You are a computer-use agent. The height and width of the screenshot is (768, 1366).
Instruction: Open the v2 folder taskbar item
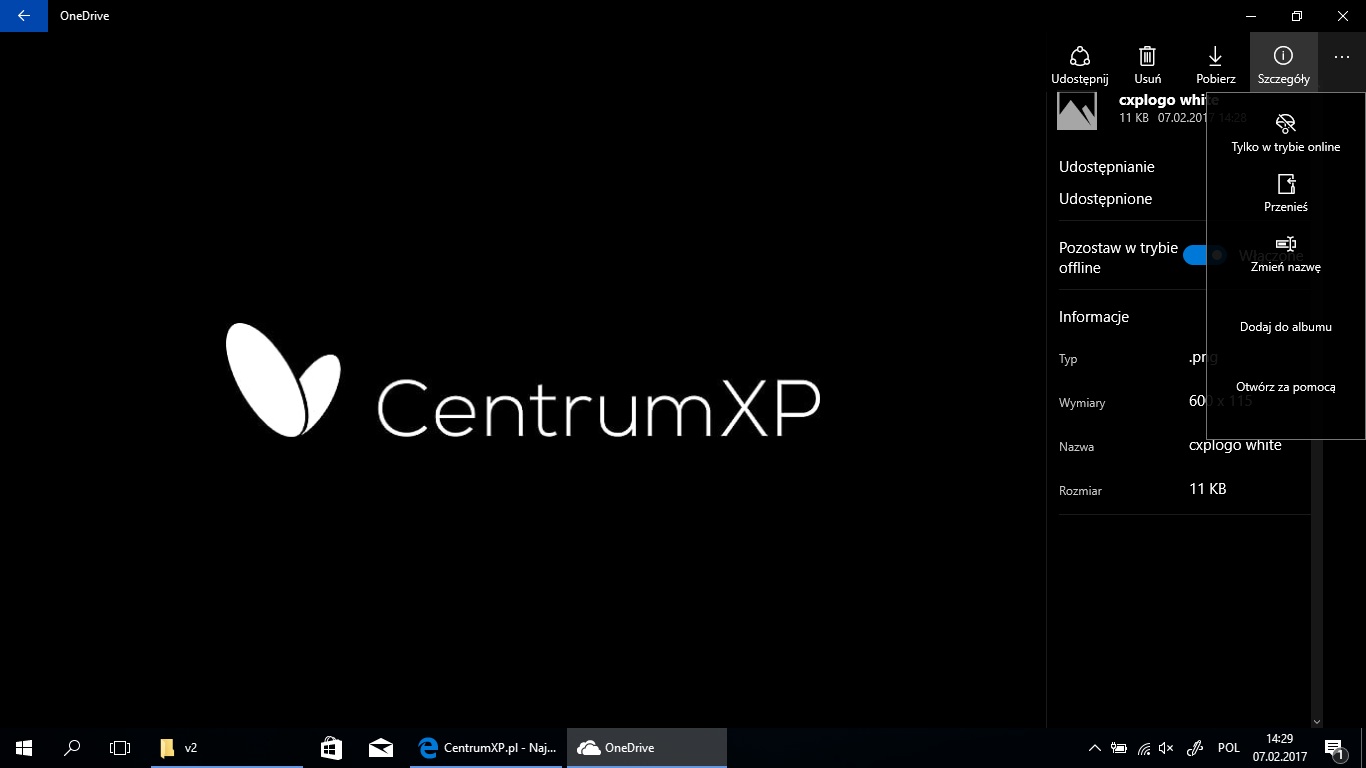(x=227, y=747)
